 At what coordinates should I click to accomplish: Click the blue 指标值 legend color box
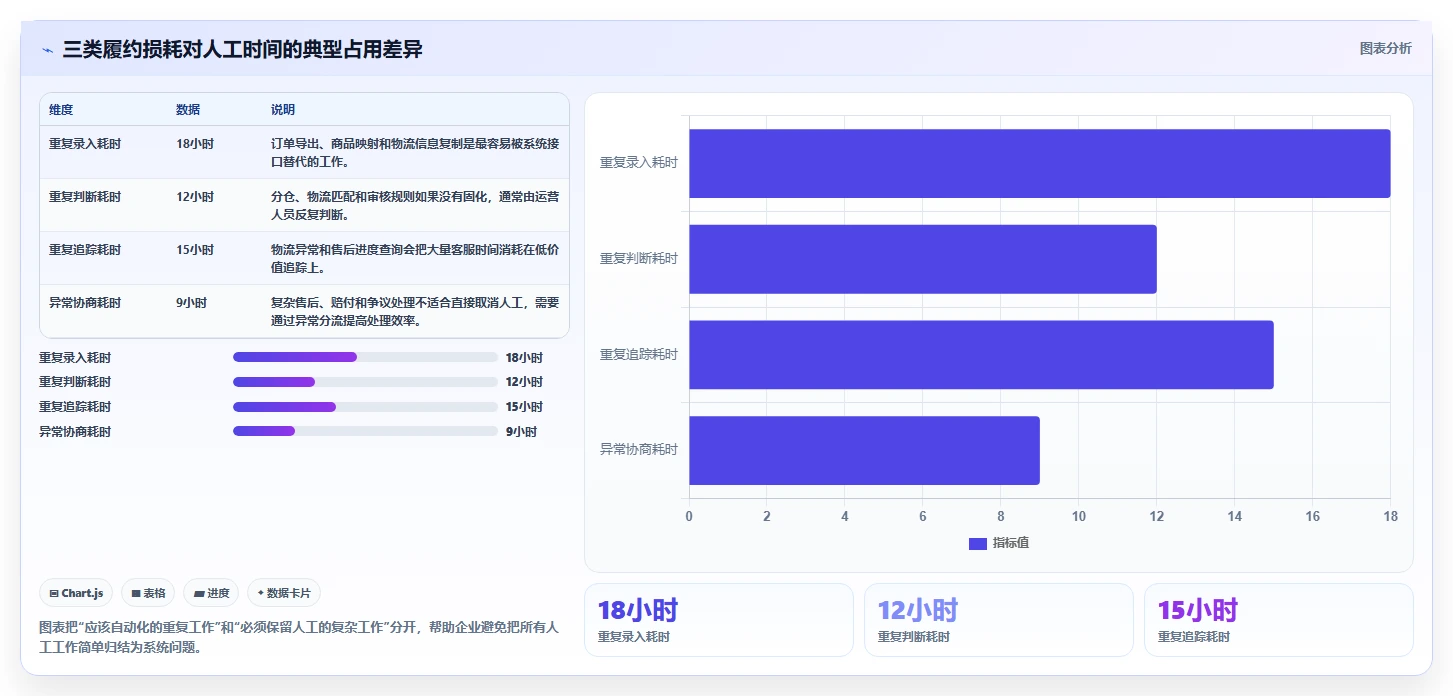pyautogui.click(x=977, y=543)
